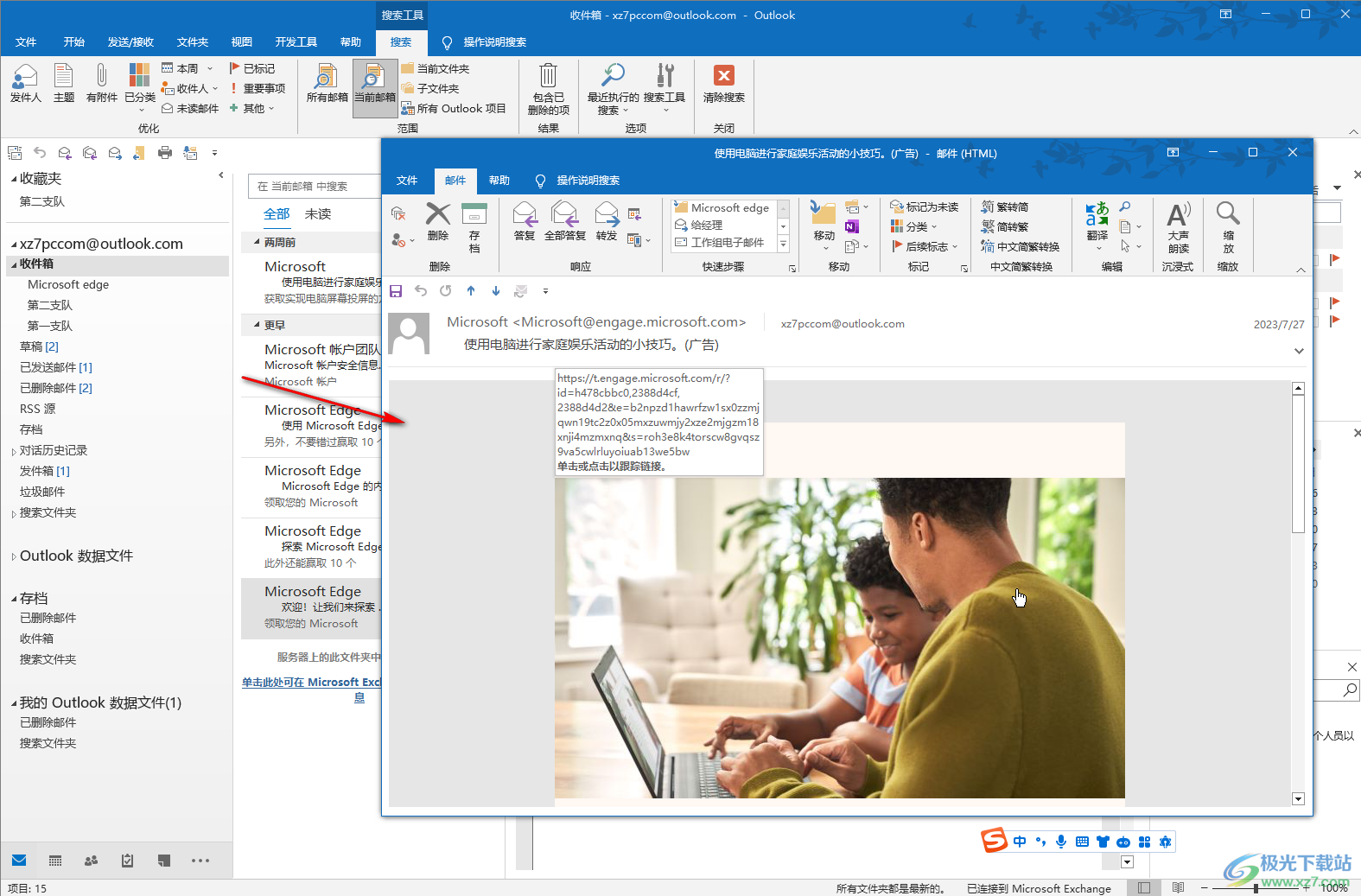1361x896 pixels.
Task: Open 本周 date range dropdown
Action: click(187, 68)
